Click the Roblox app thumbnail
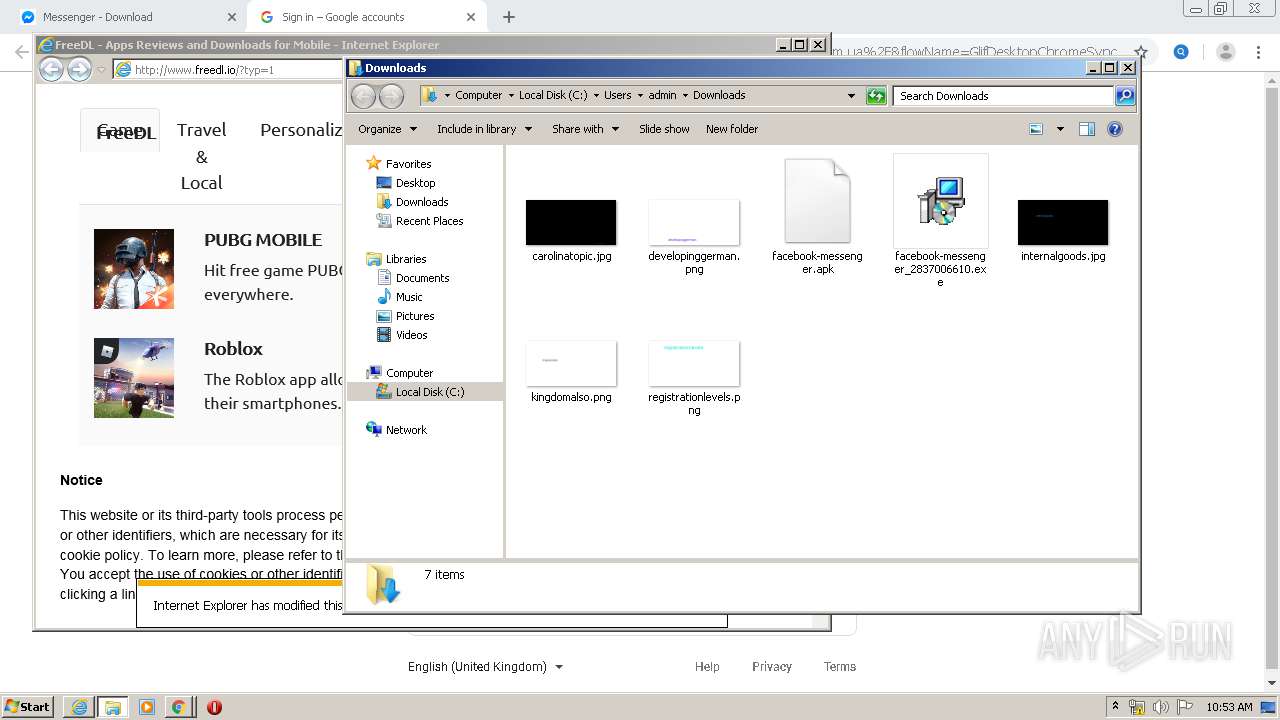The height and width of the screenshot is (720, 1280). pos(134,378)
